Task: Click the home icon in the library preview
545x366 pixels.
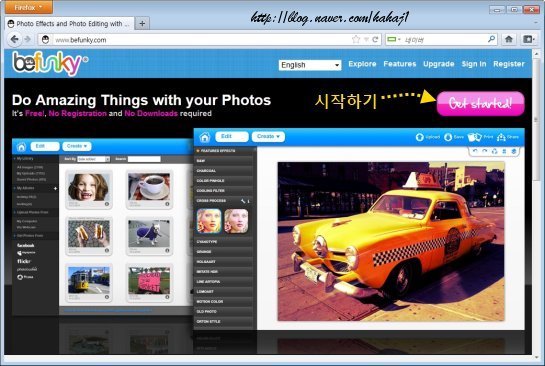Action: tap(21, 147)
